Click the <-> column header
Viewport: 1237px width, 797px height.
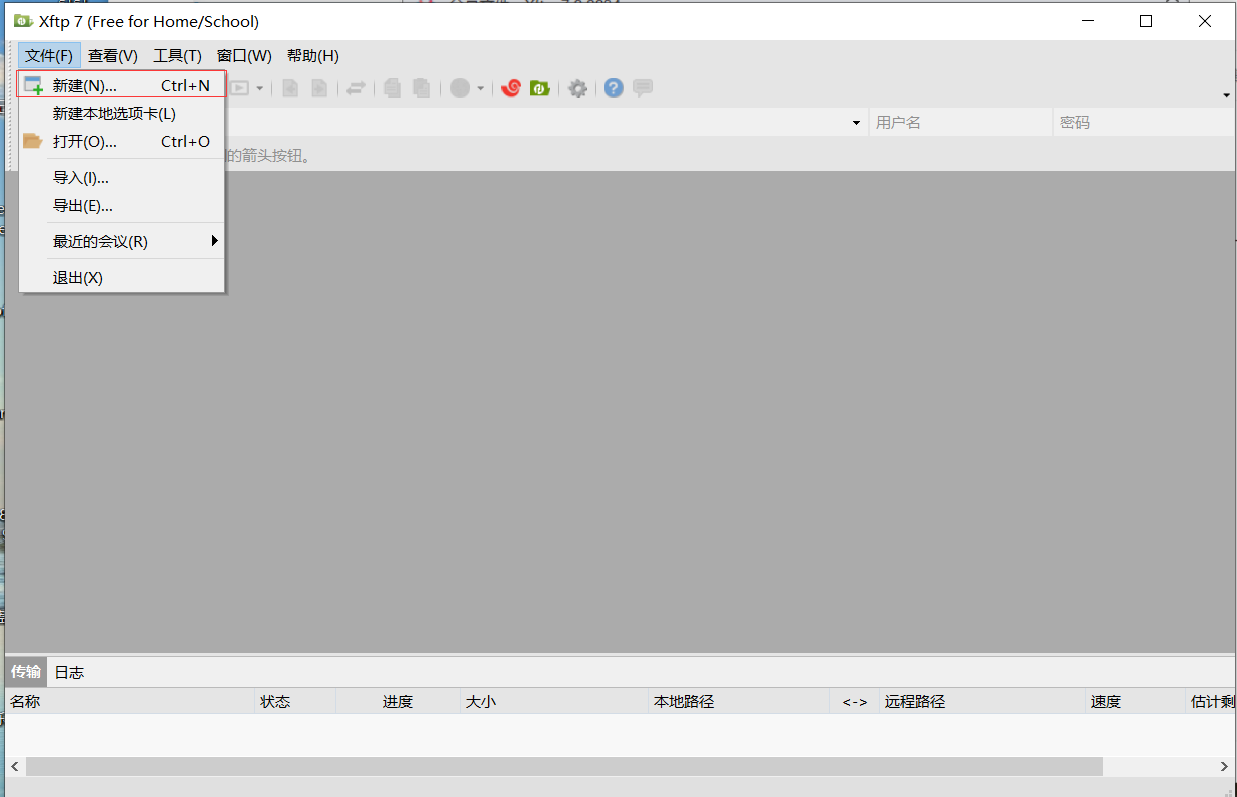point(854,702)
